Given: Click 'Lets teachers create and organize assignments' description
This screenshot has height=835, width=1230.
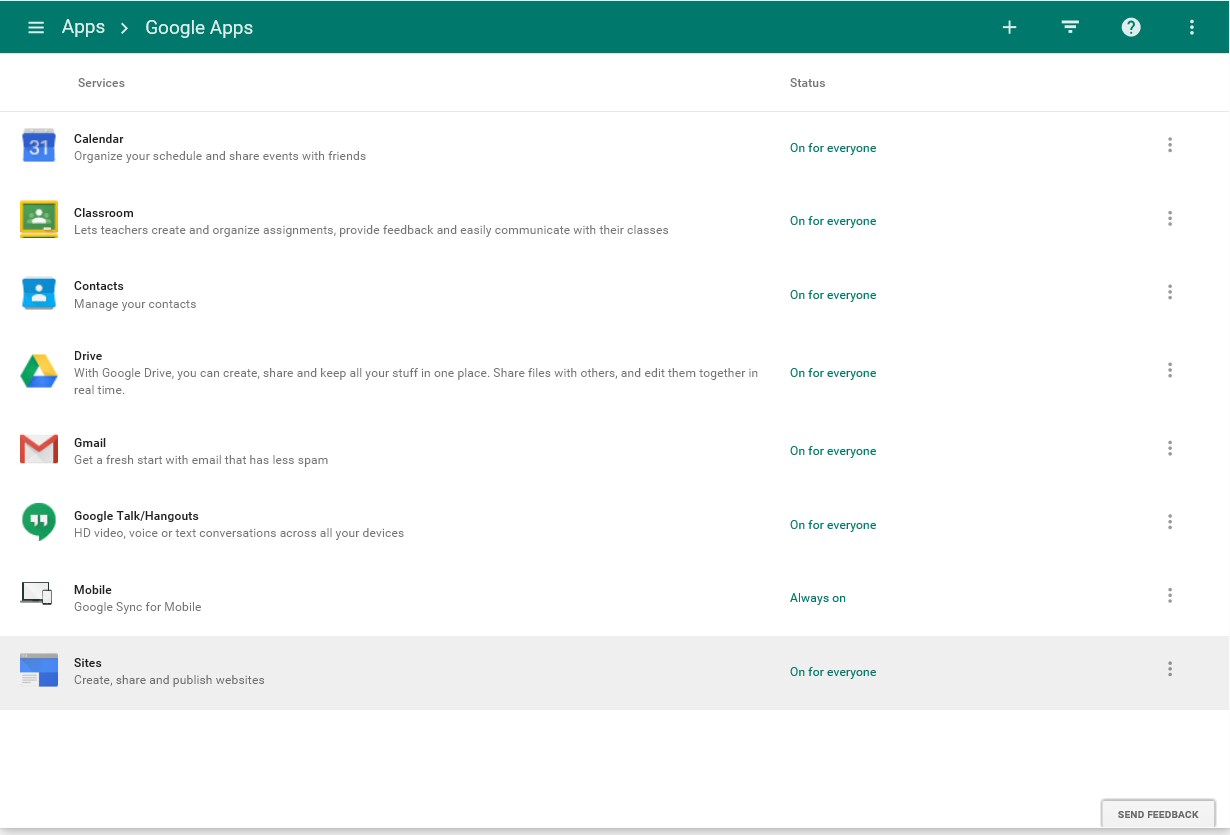Looking at the screenshot, I should pyautogui.click(x=371, y=230).
